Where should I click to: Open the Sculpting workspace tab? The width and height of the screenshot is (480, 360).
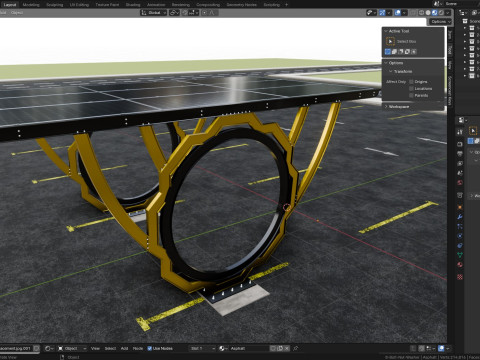pos(55,5)
